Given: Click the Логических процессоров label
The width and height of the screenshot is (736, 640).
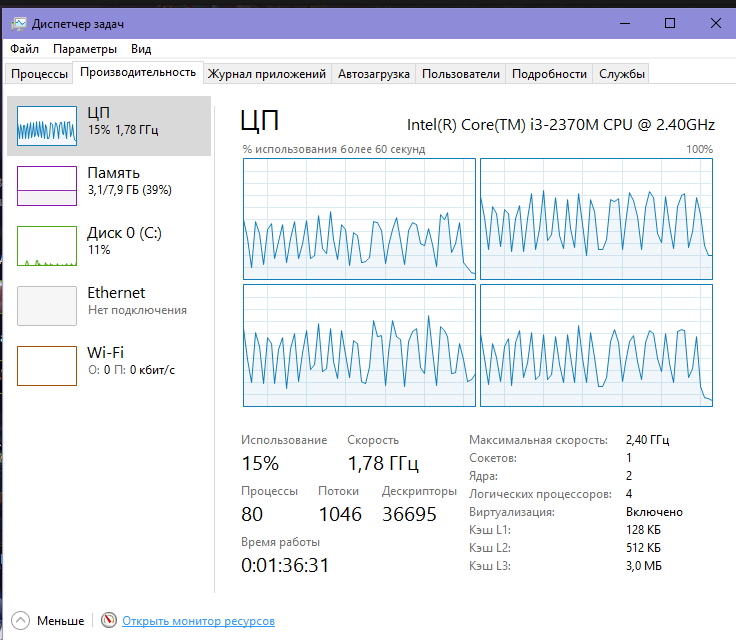Looking at the screenshot, I should (540, 494).
